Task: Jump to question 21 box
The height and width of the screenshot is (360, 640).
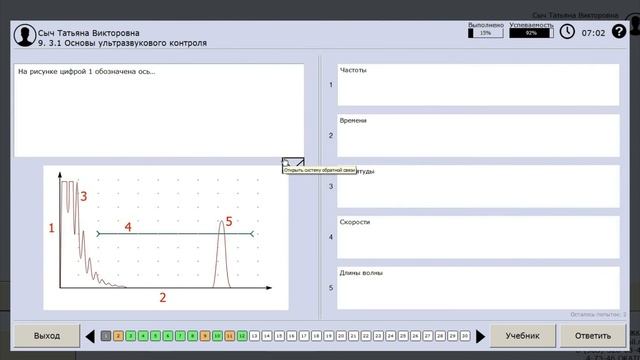Action: 353,336
